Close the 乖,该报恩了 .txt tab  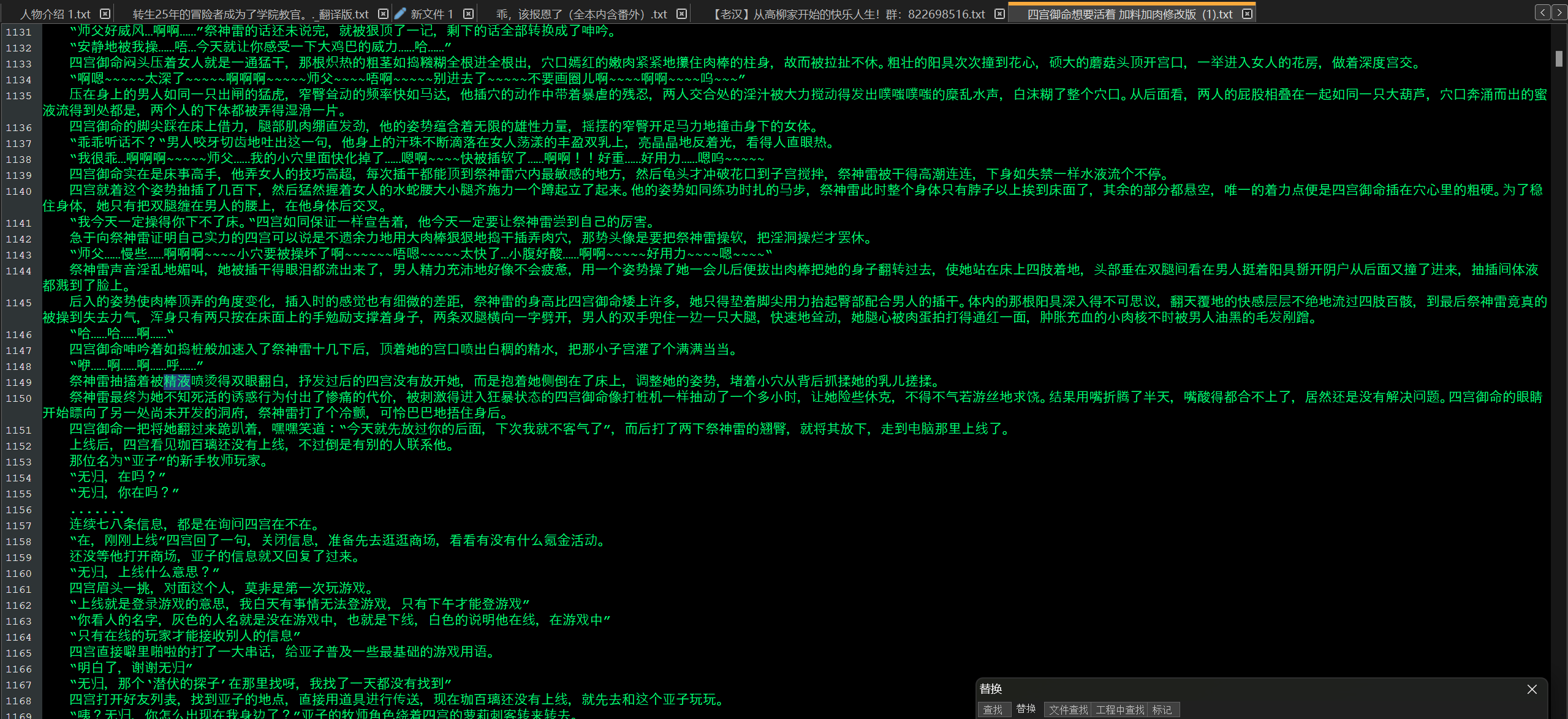pos(681,14)
